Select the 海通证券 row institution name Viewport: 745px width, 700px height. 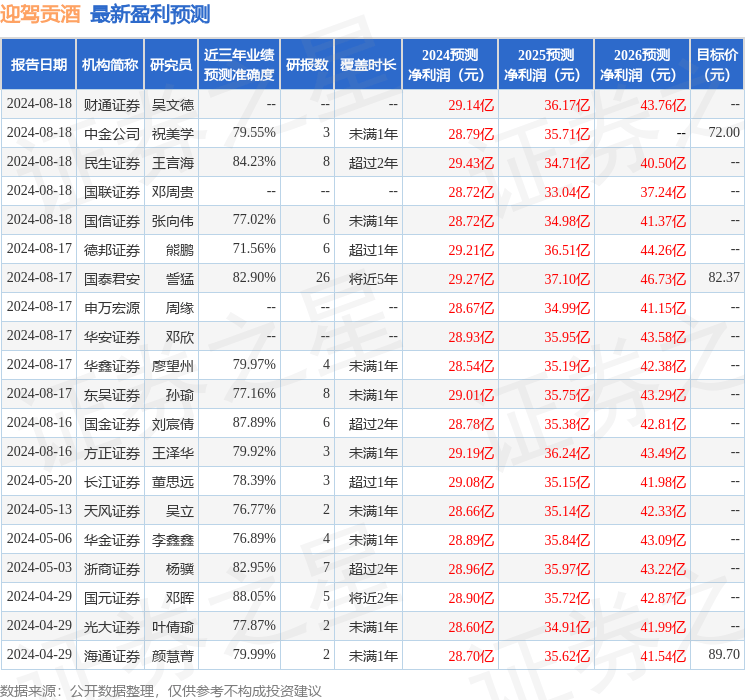tap(111, 656)
